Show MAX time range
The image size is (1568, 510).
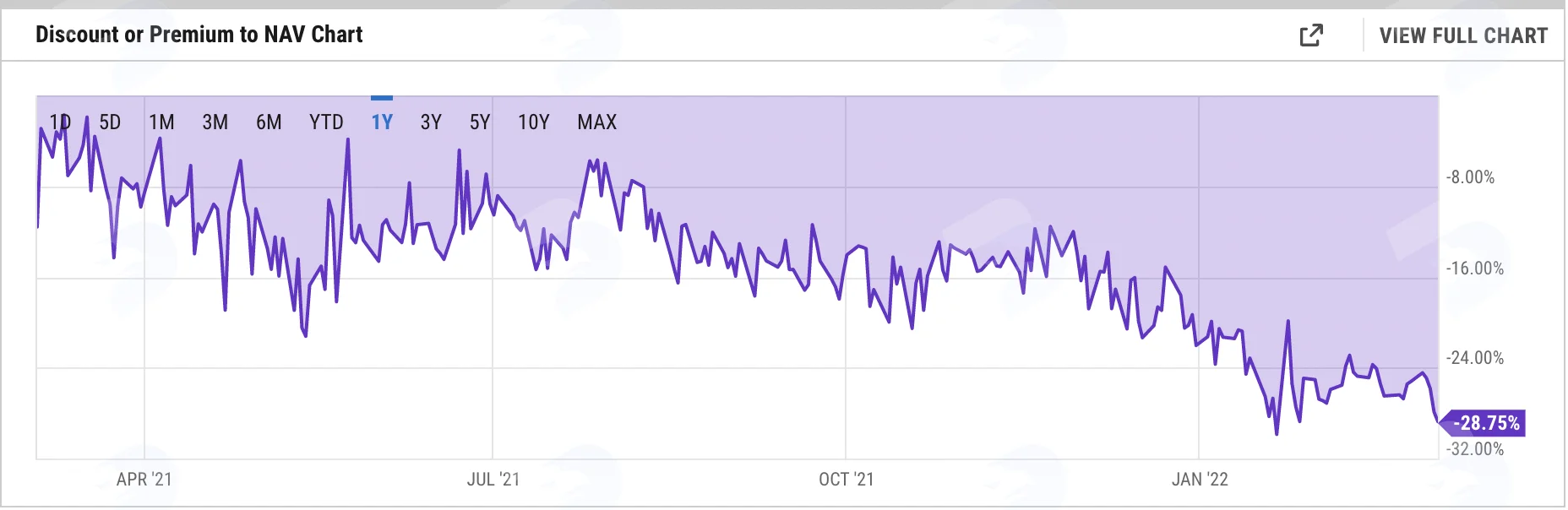(x=597, y=122)
